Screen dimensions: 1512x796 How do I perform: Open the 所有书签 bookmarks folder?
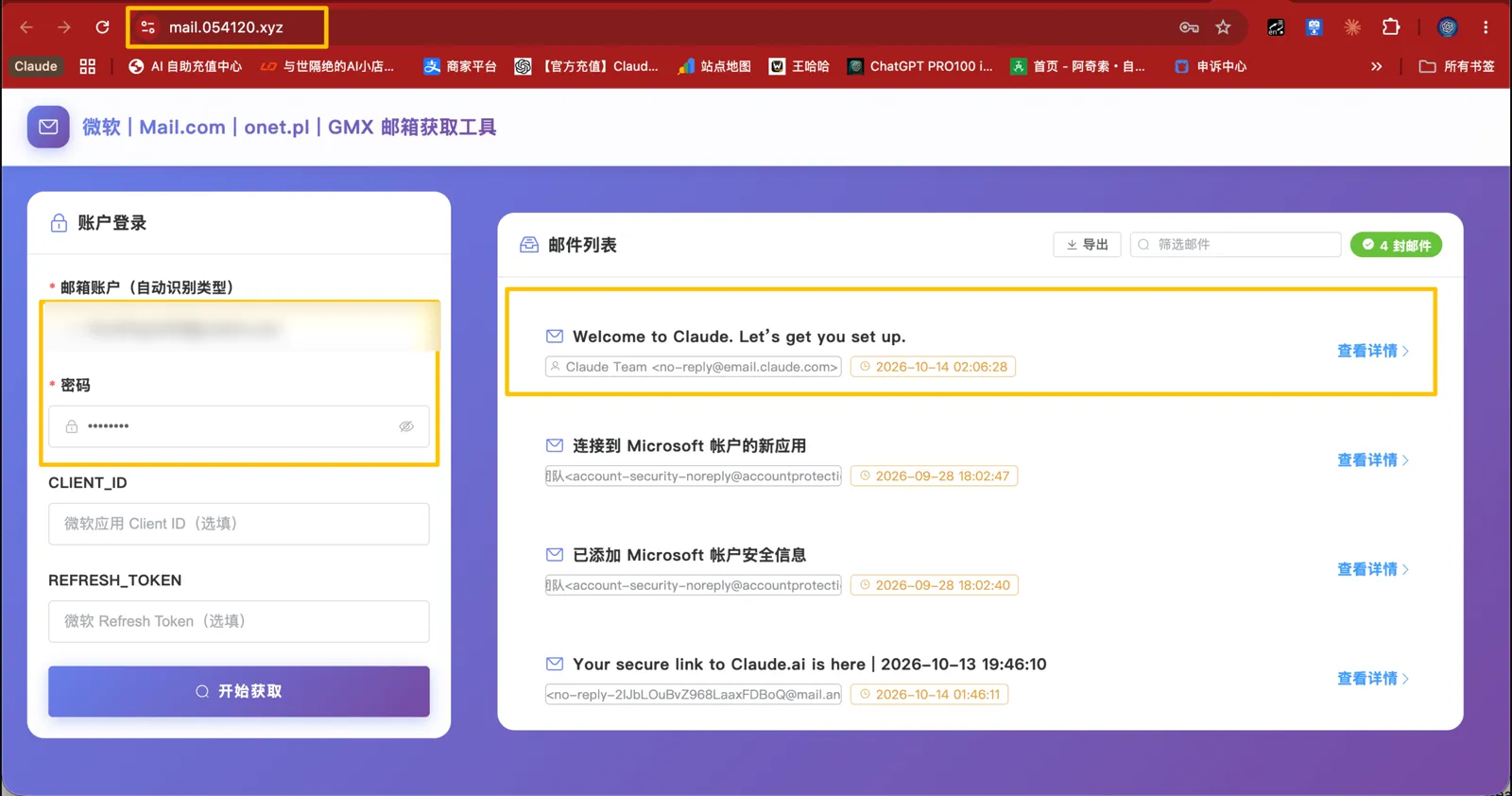click(x=1457, y=66)
